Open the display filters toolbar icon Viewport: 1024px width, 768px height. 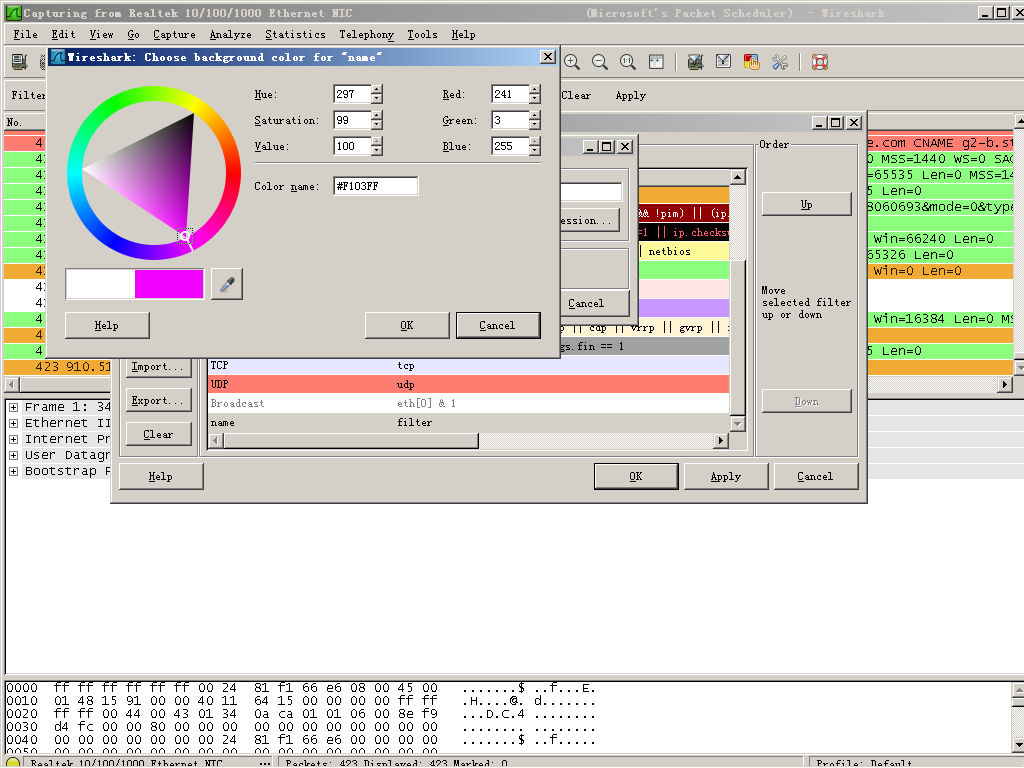pyautogui.click(x=724, y=62)
